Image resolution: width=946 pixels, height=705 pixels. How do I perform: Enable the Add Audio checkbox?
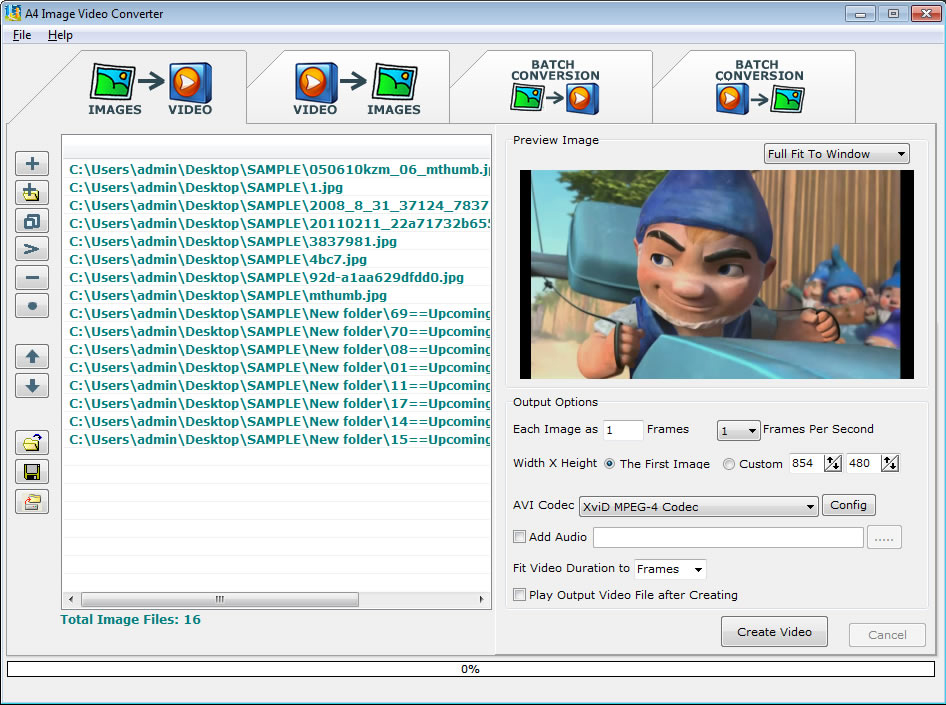519,537
